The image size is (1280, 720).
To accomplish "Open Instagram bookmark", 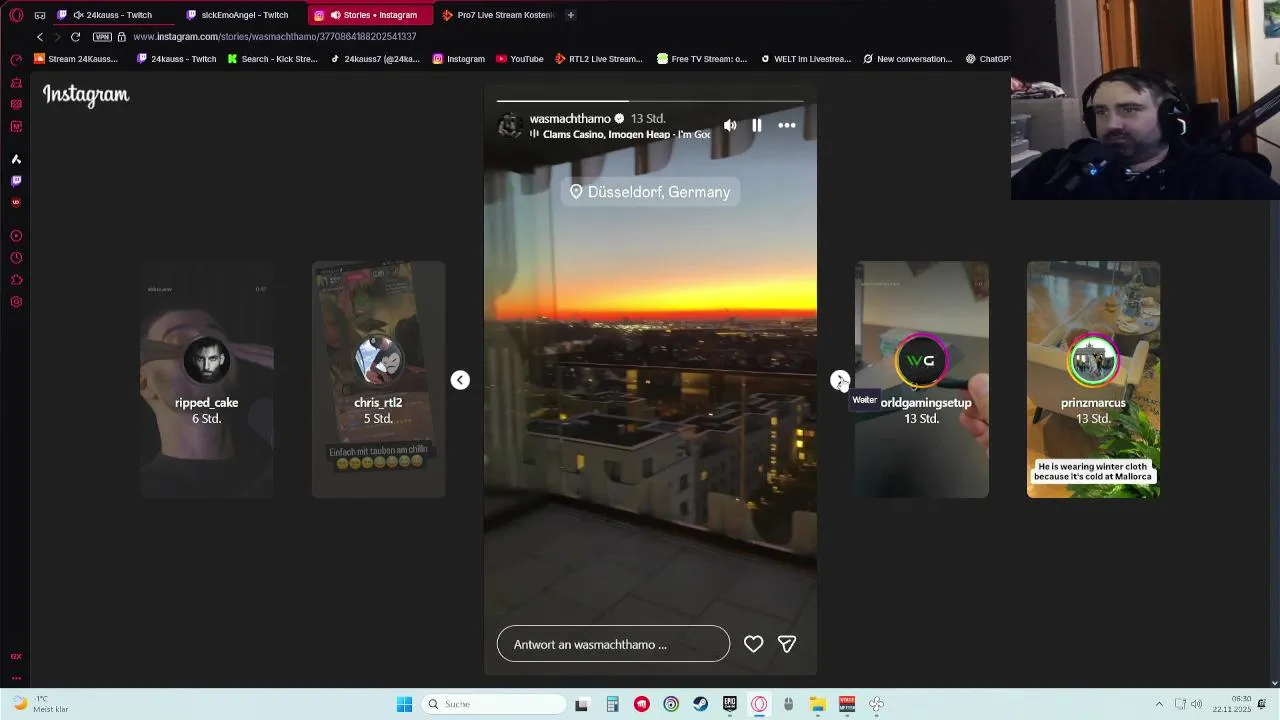I will click(458, 59).
